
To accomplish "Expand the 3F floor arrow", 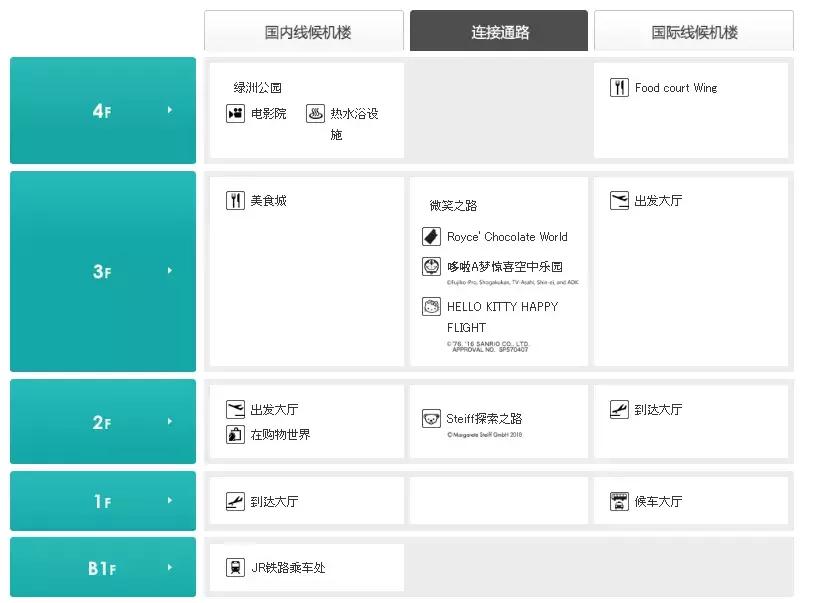I will pos(170,271).
